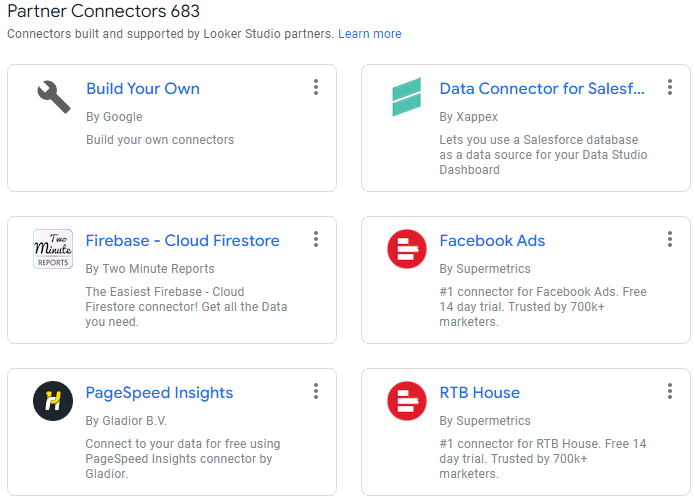Viewport: 695px width, 499px height.
Task: Select the Data Connector for Salesf... title
Action: click(x=542, y=89)
